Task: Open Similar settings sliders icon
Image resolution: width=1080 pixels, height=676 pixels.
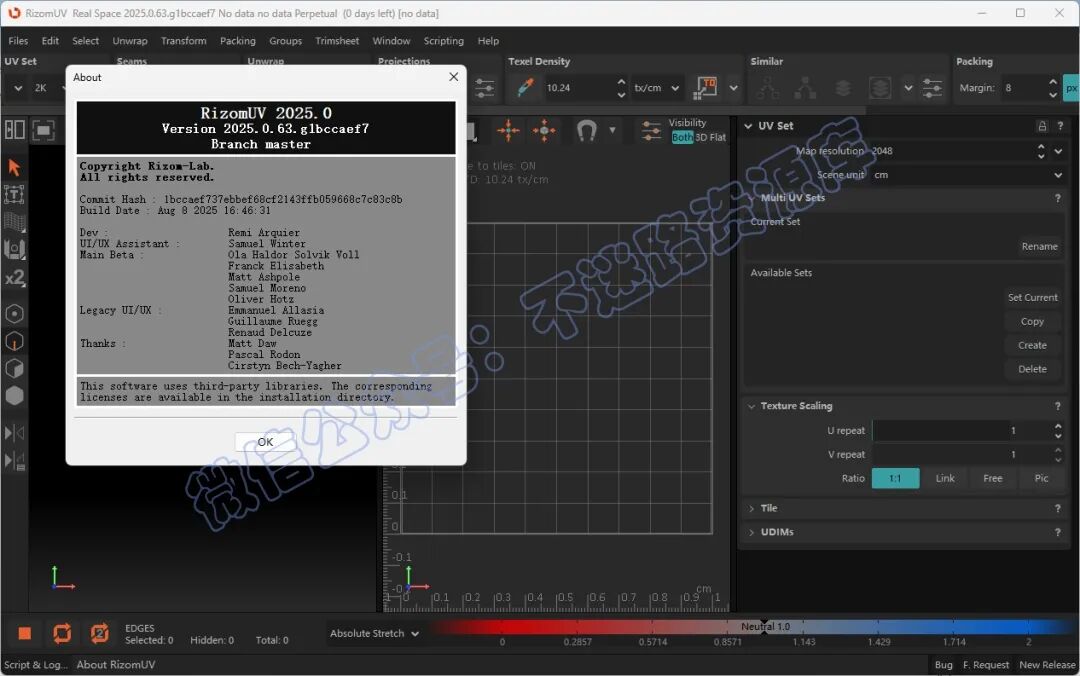Action: coord(932,88)
